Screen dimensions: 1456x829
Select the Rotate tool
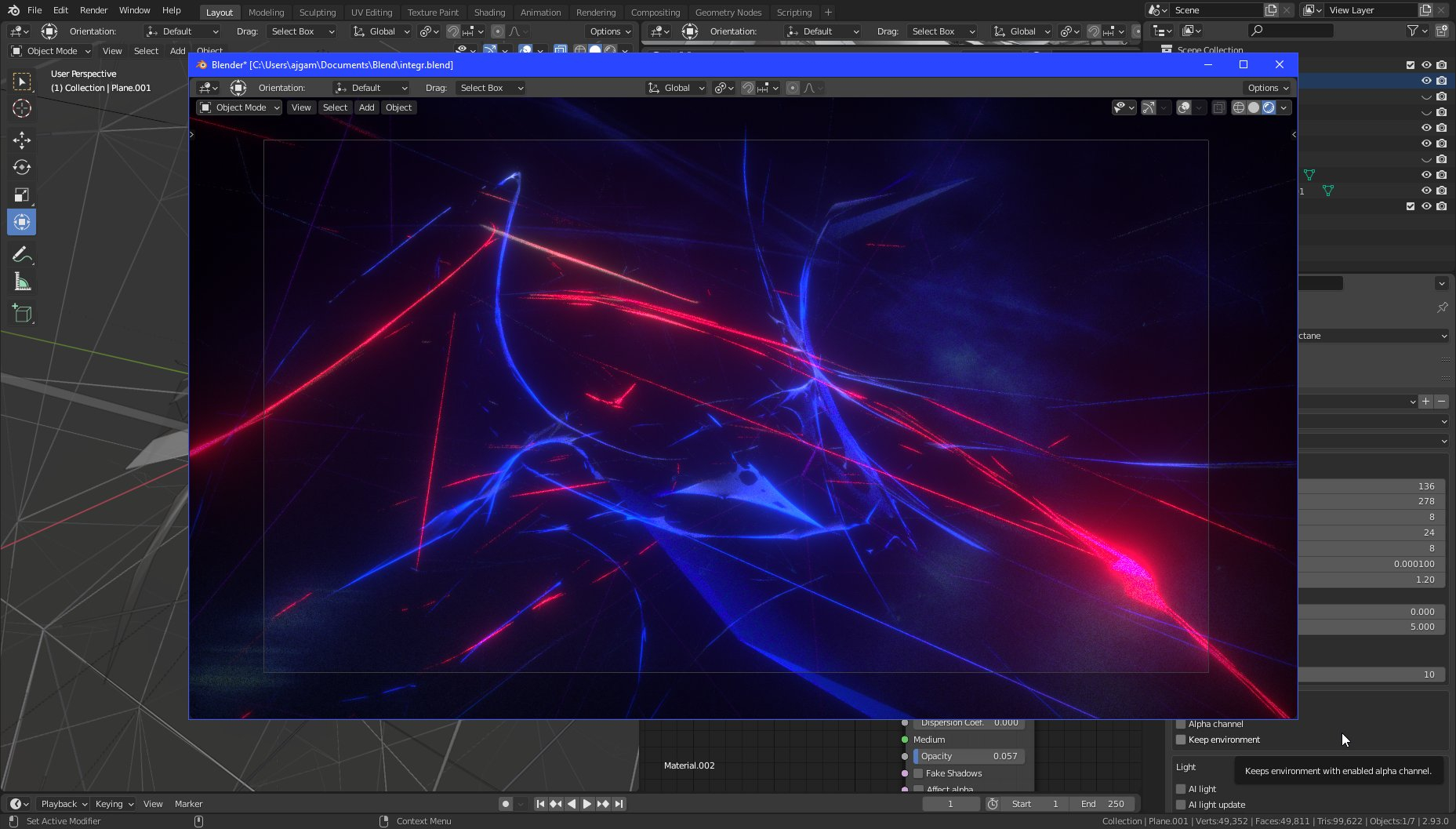pos(22,167)
